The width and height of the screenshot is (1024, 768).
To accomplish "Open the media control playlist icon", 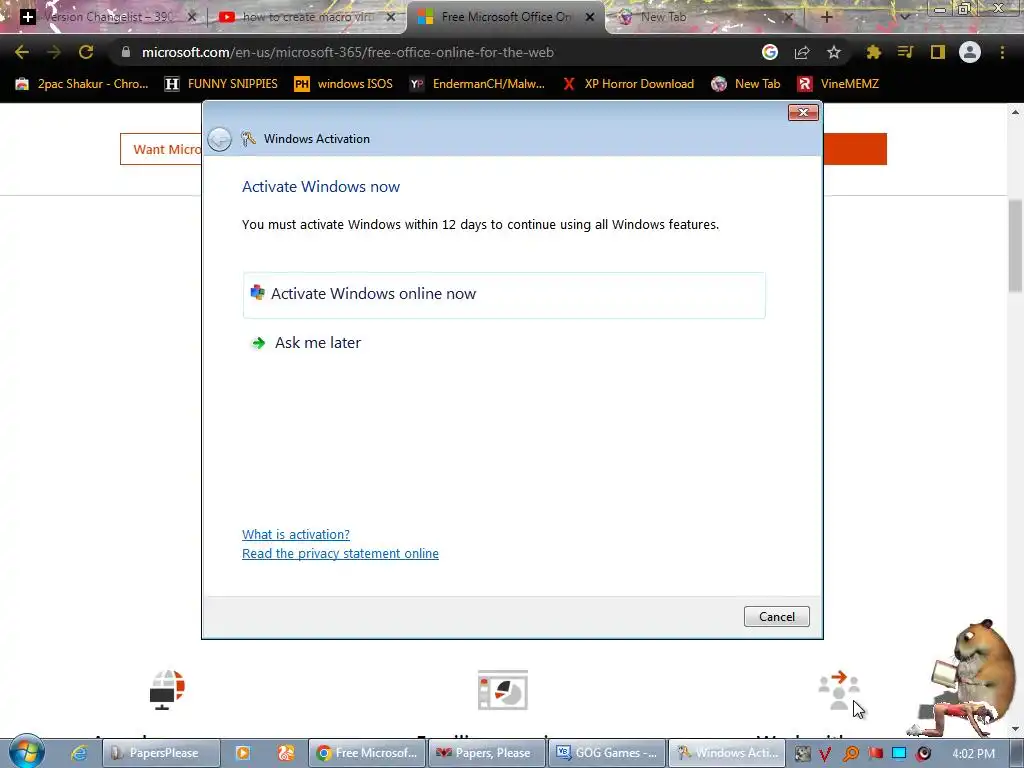I will (905, 52).
